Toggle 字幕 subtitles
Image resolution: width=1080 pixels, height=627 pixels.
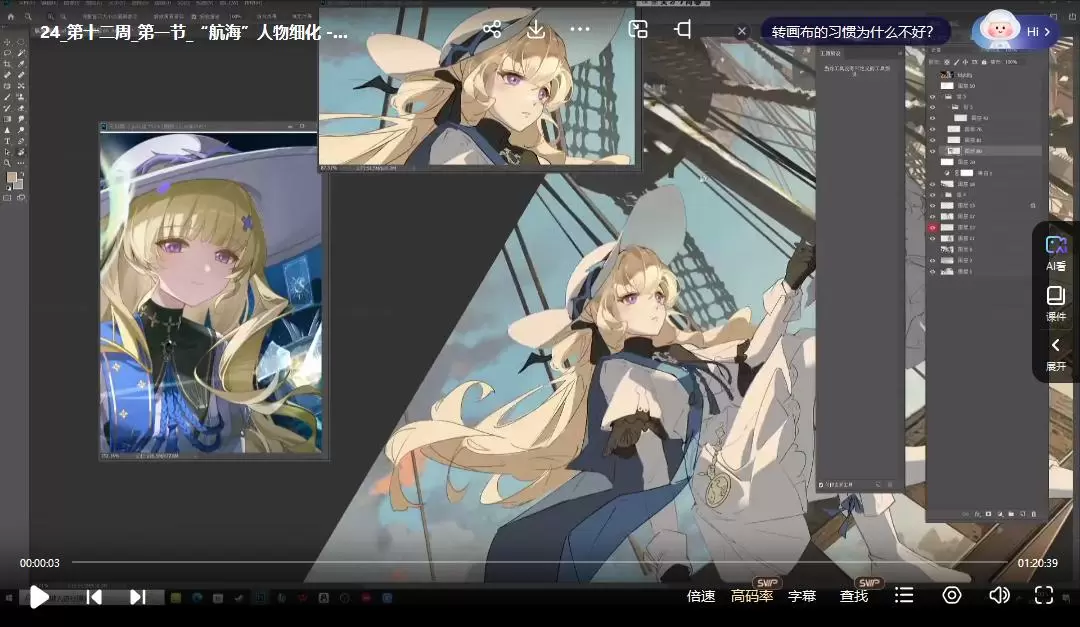[802, 596]
